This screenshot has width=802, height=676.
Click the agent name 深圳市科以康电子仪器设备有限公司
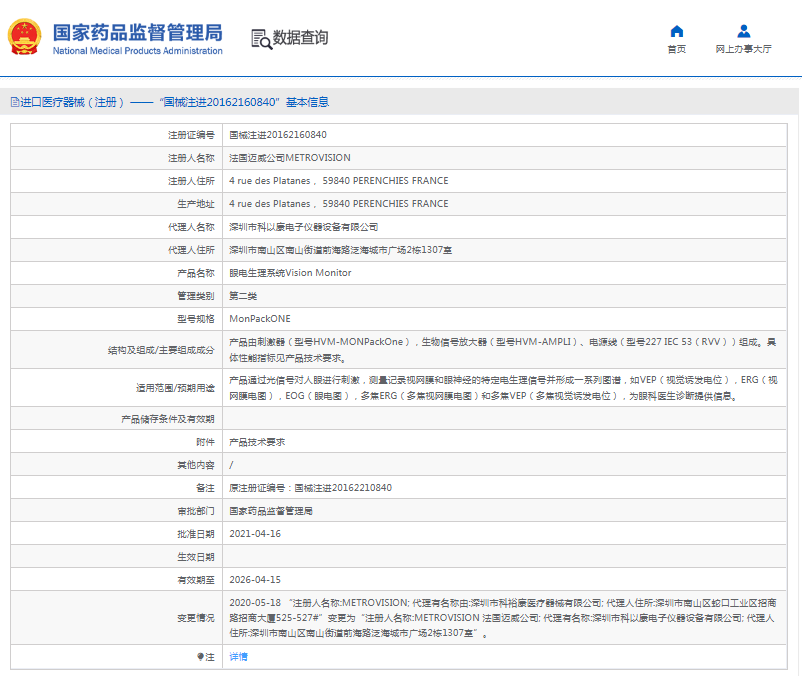(304, 227)
